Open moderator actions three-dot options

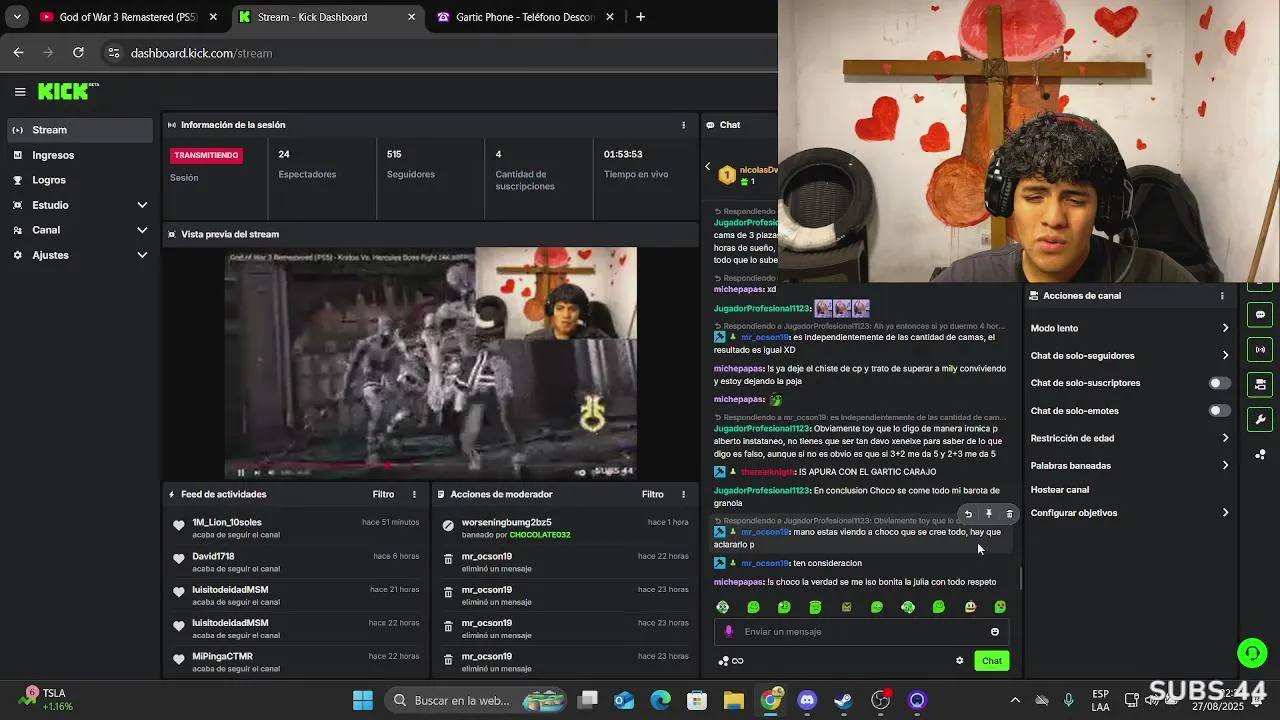pos(684,494)
